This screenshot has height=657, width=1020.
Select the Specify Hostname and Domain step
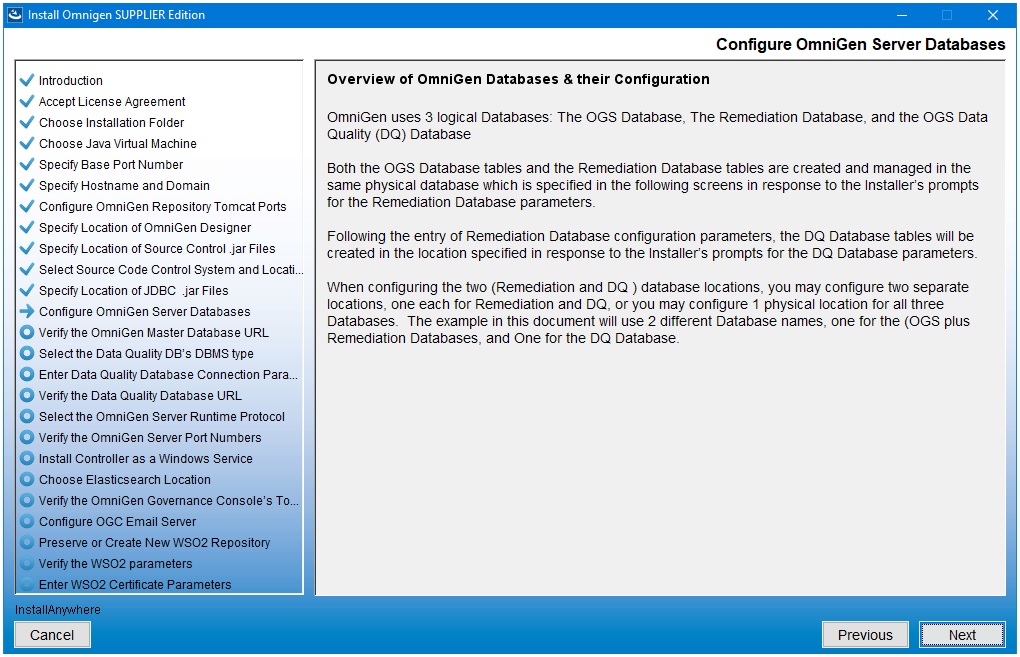click(x=124, y=185)
